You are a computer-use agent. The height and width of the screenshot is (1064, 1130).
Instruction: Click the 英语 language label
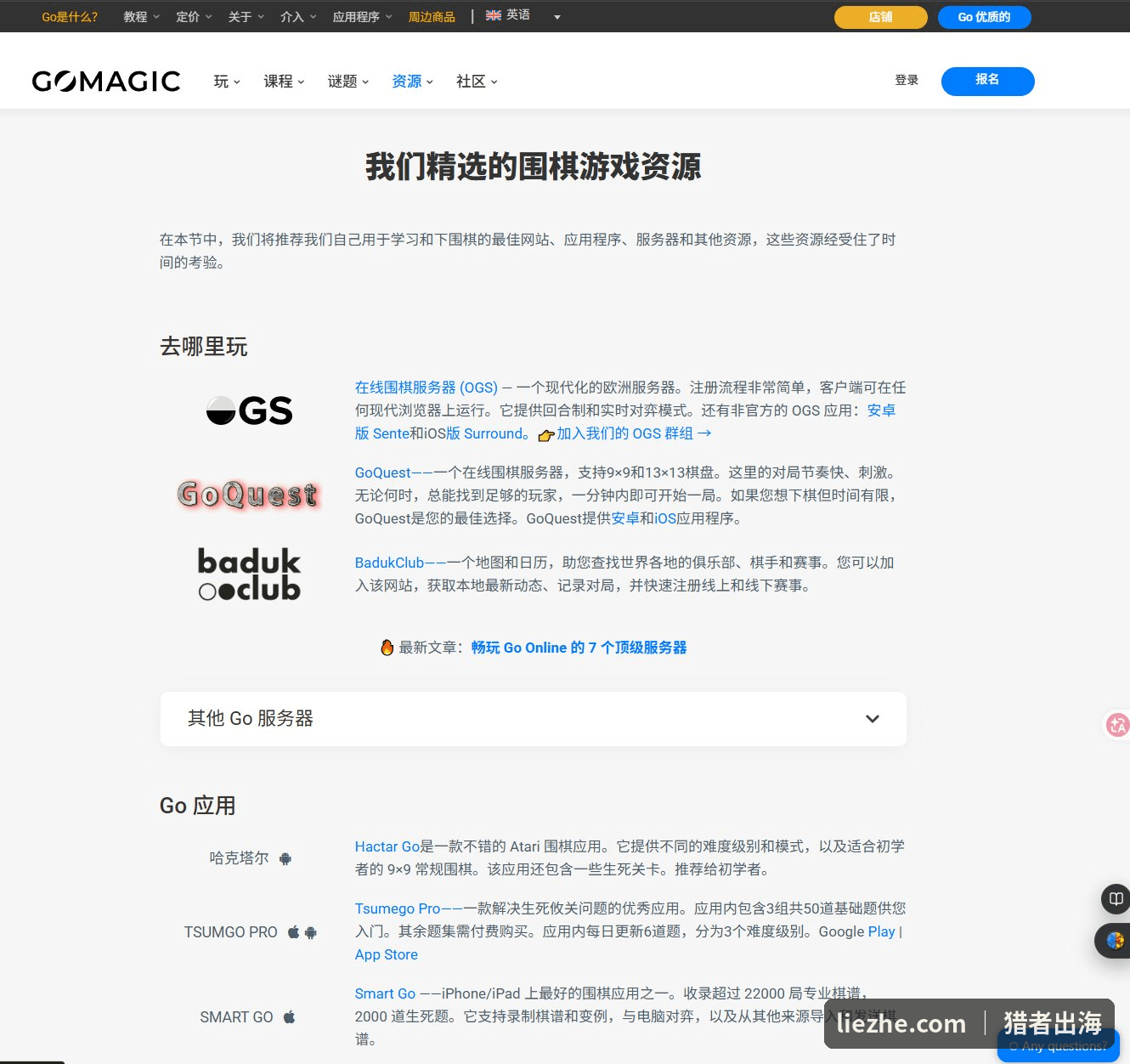coord(518,15)
